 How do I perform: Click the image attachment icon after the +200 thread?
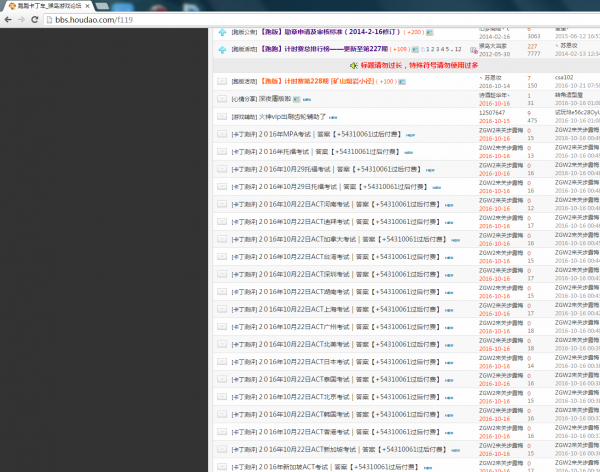click(430, 33)
